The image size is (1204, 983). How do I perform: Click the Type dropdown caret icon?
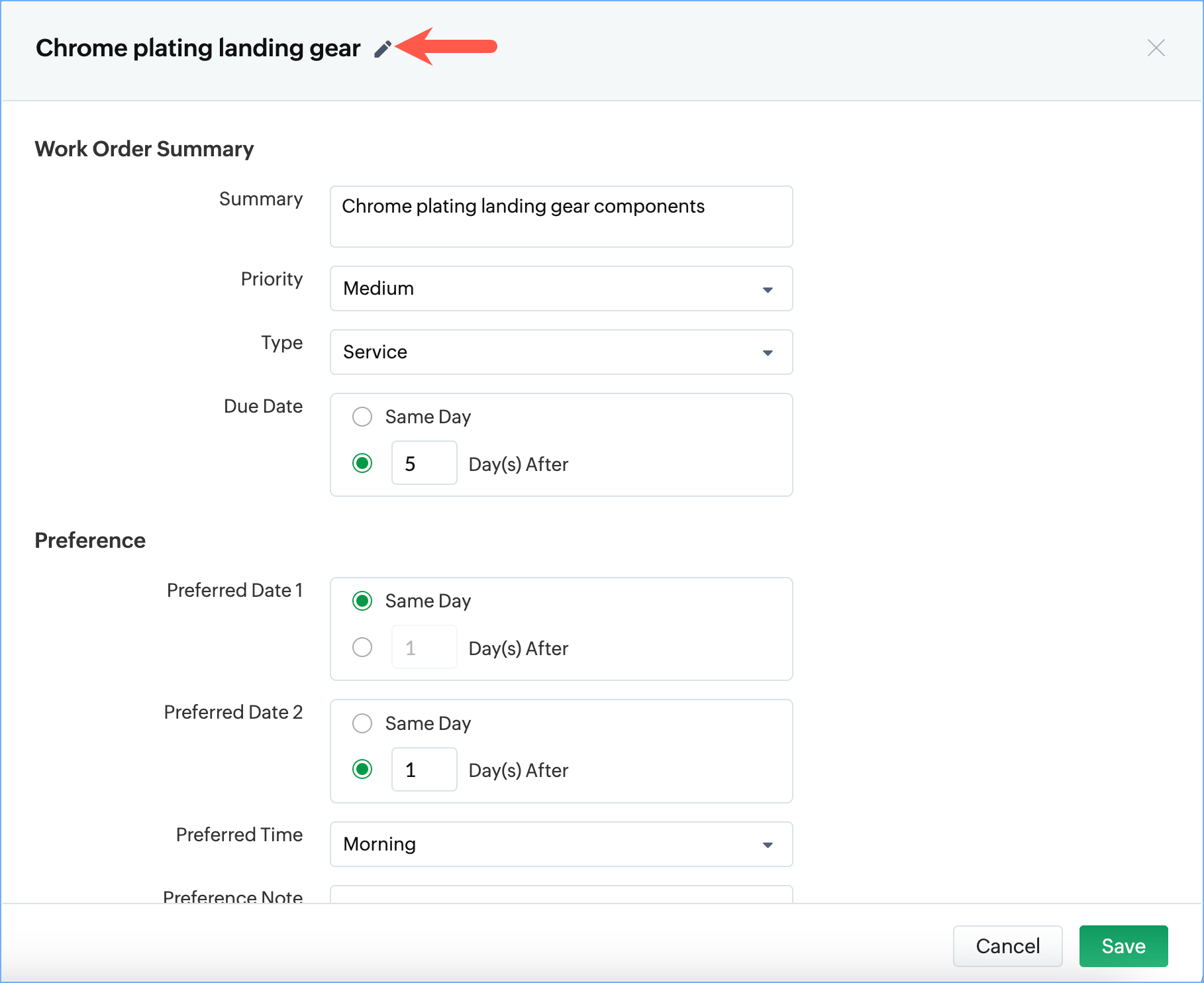768,353
